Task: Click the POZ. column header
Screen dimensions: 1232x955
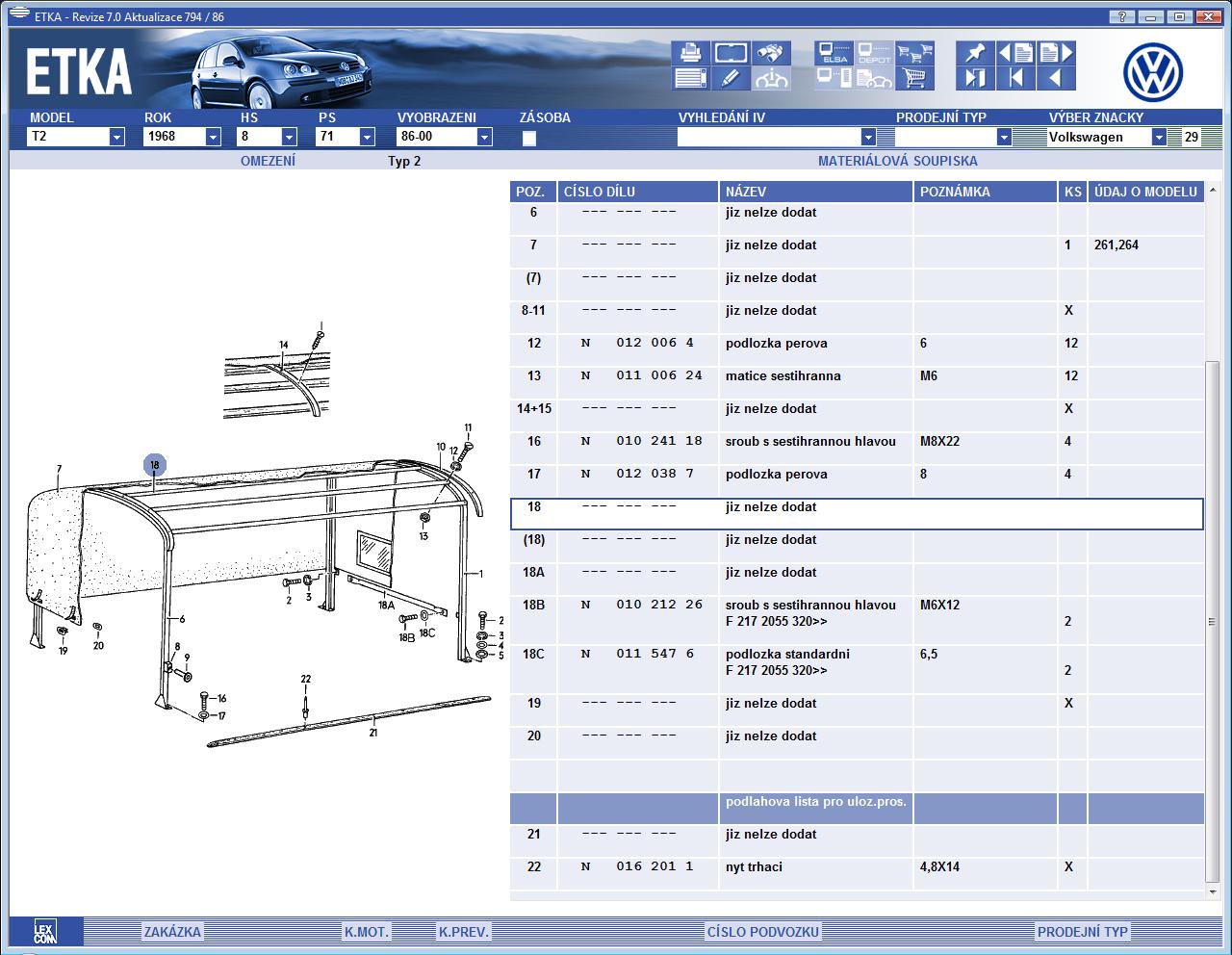Action: tap(532, 192)
